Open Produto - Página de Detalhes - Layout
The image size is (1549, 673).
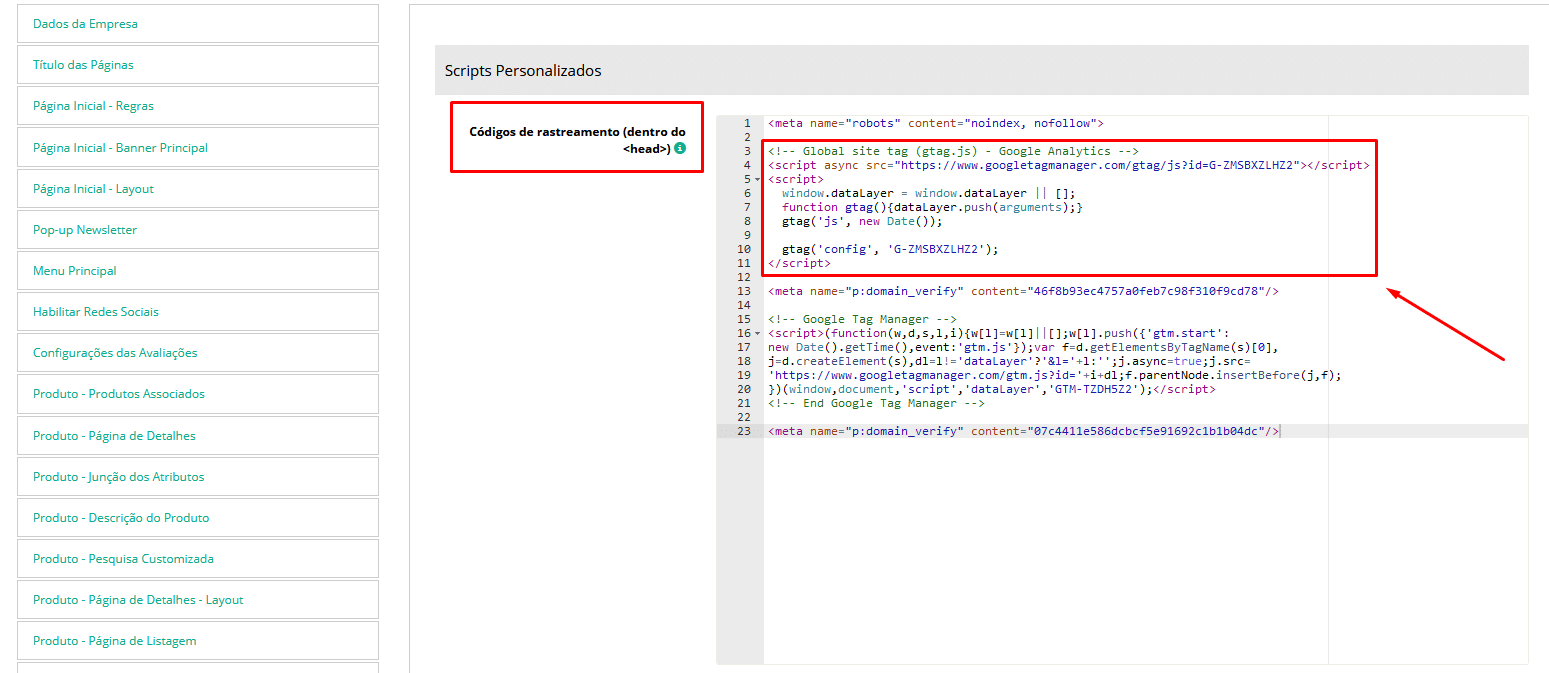click(198, 599)
